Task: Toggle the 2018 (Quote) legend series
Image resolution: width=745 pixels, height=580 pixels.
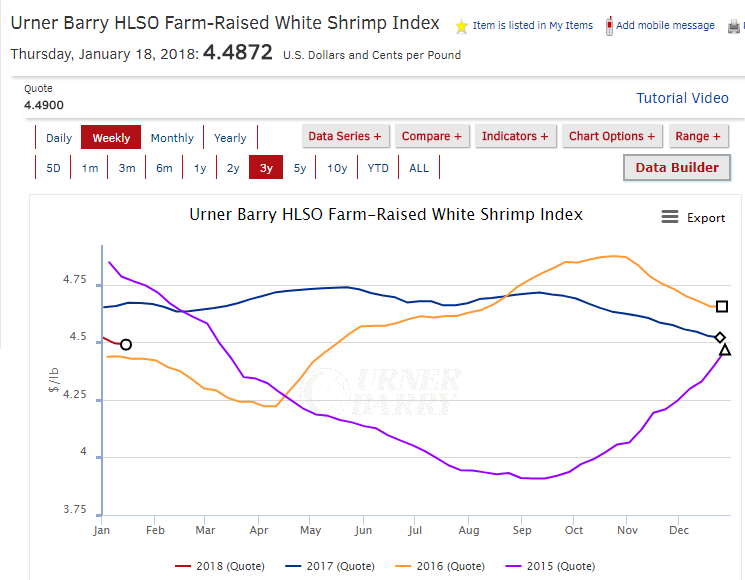Action: [x=220, y=566]
